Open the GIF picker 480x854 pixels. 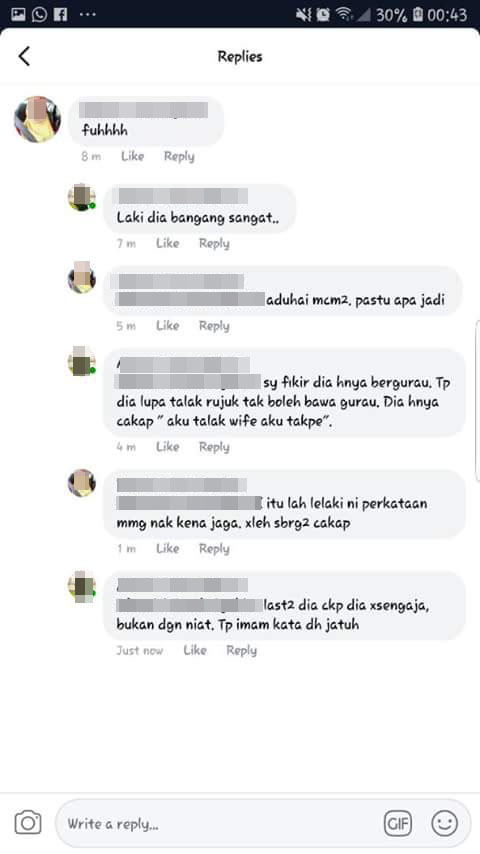(398, 823)
